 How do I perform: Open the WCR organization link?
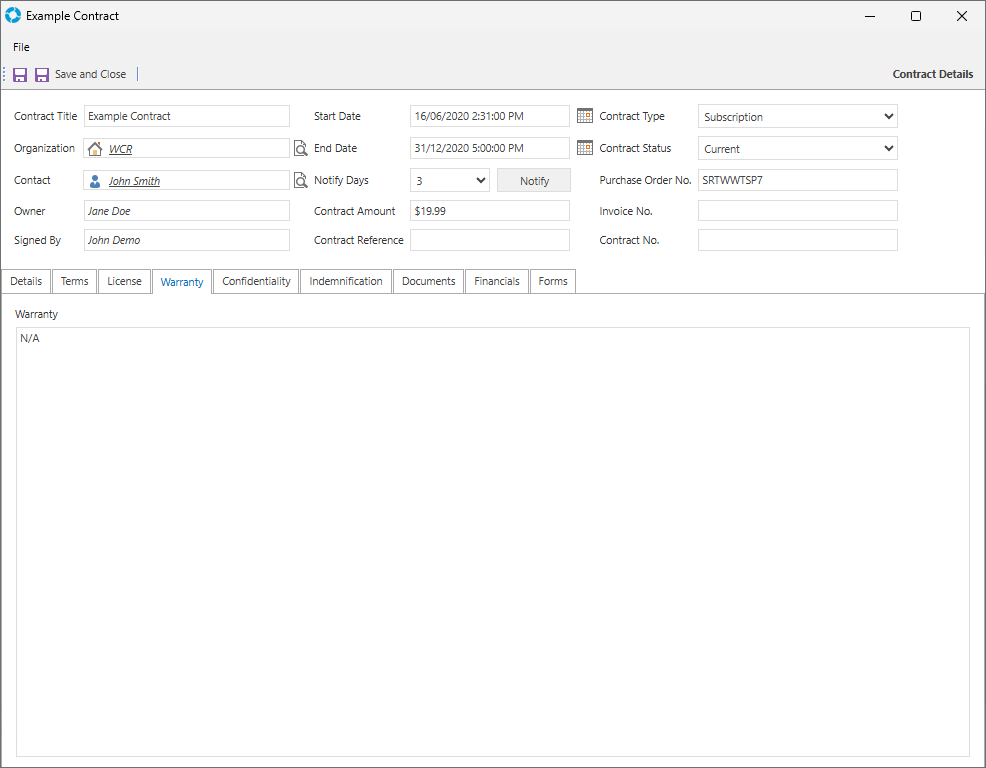120,150
